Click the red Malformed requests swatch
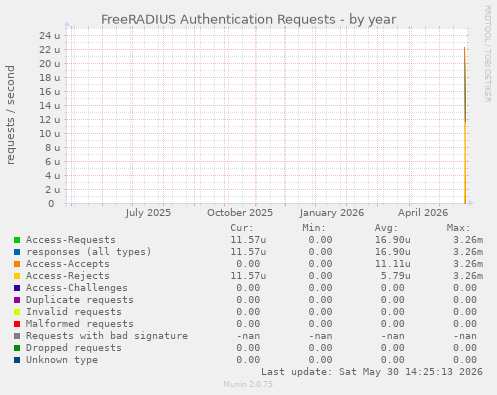 click(17, 324)
